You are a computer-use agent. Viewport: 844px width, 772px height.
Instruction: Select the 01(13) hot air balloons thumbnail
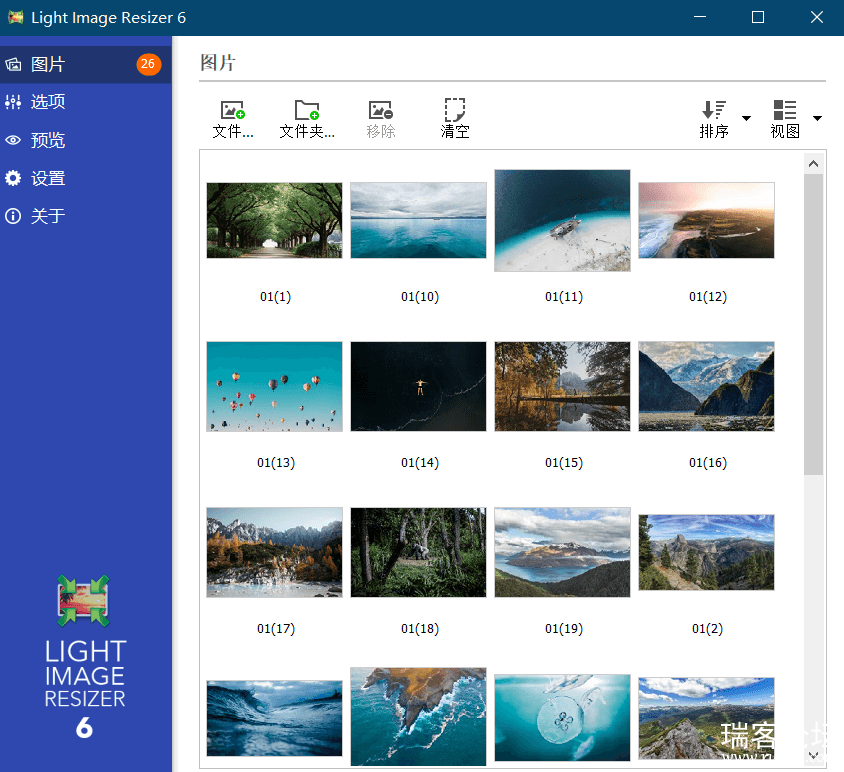coord(275,386)
